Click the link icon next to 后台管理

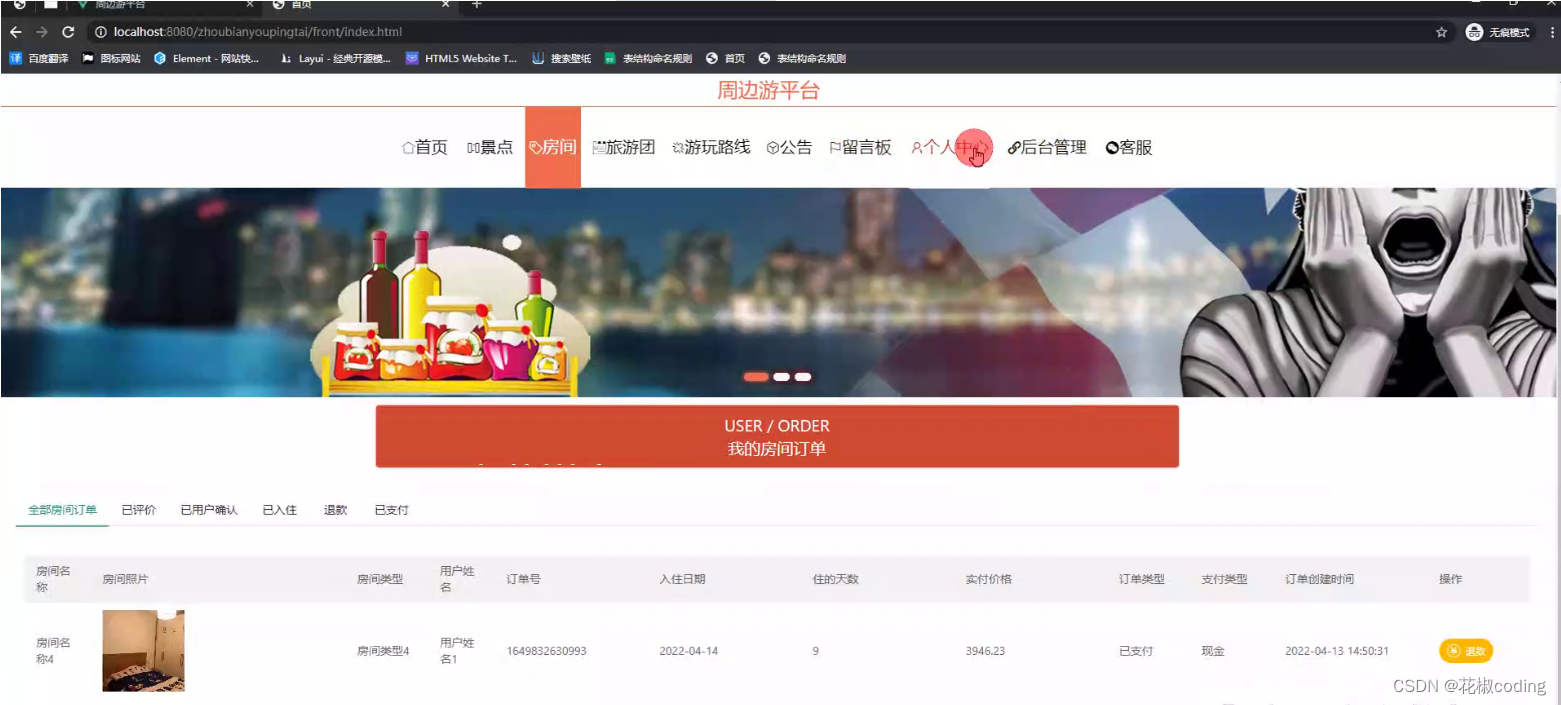(x=1013, y=147)
